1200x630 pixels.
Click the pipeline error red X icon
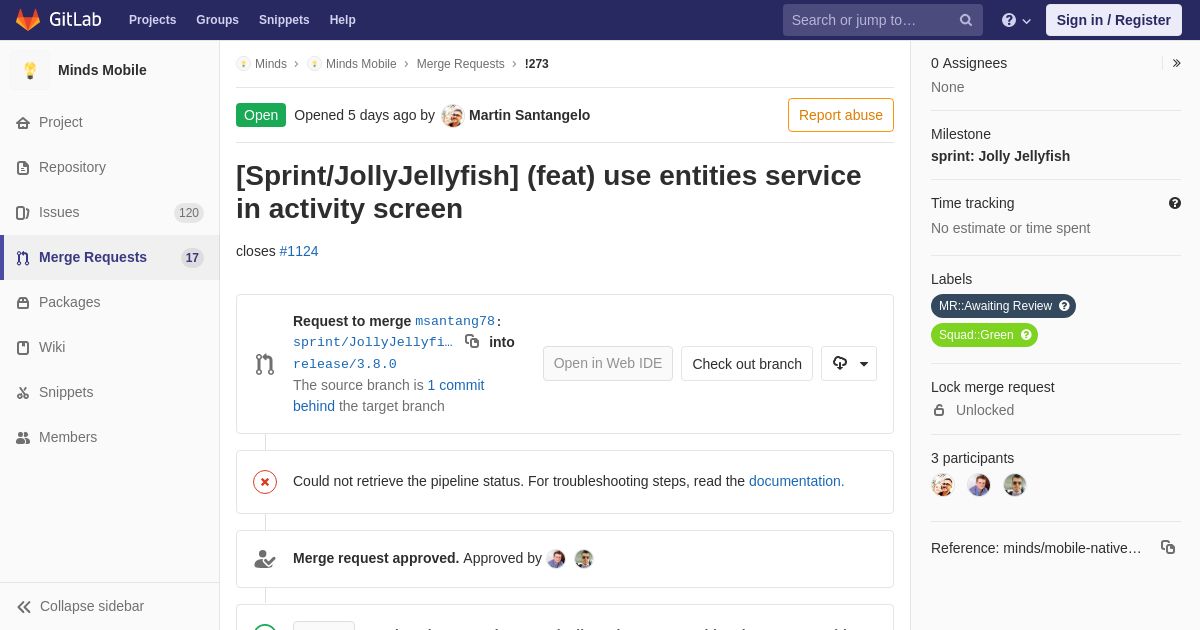265,482
